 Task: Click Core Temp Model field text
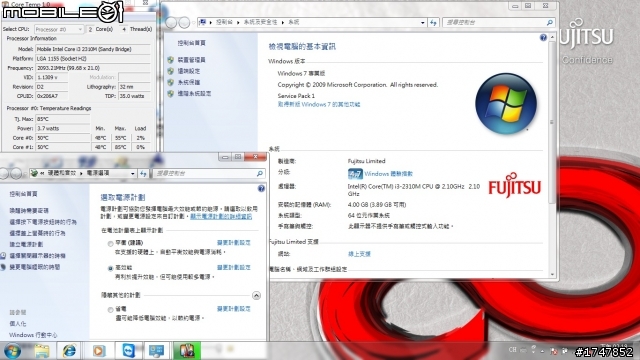click(x=93, y=49)
